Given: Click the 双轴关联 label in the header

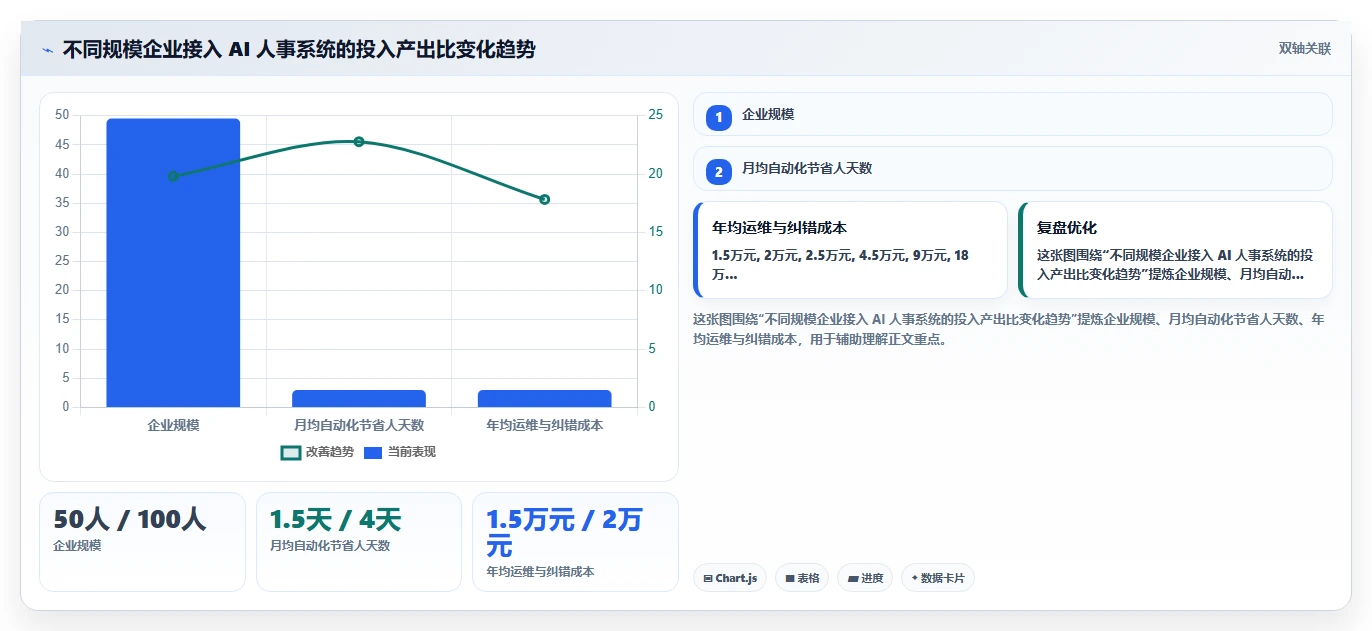Looking at the screenshot, I should (x=1305, y=49).
